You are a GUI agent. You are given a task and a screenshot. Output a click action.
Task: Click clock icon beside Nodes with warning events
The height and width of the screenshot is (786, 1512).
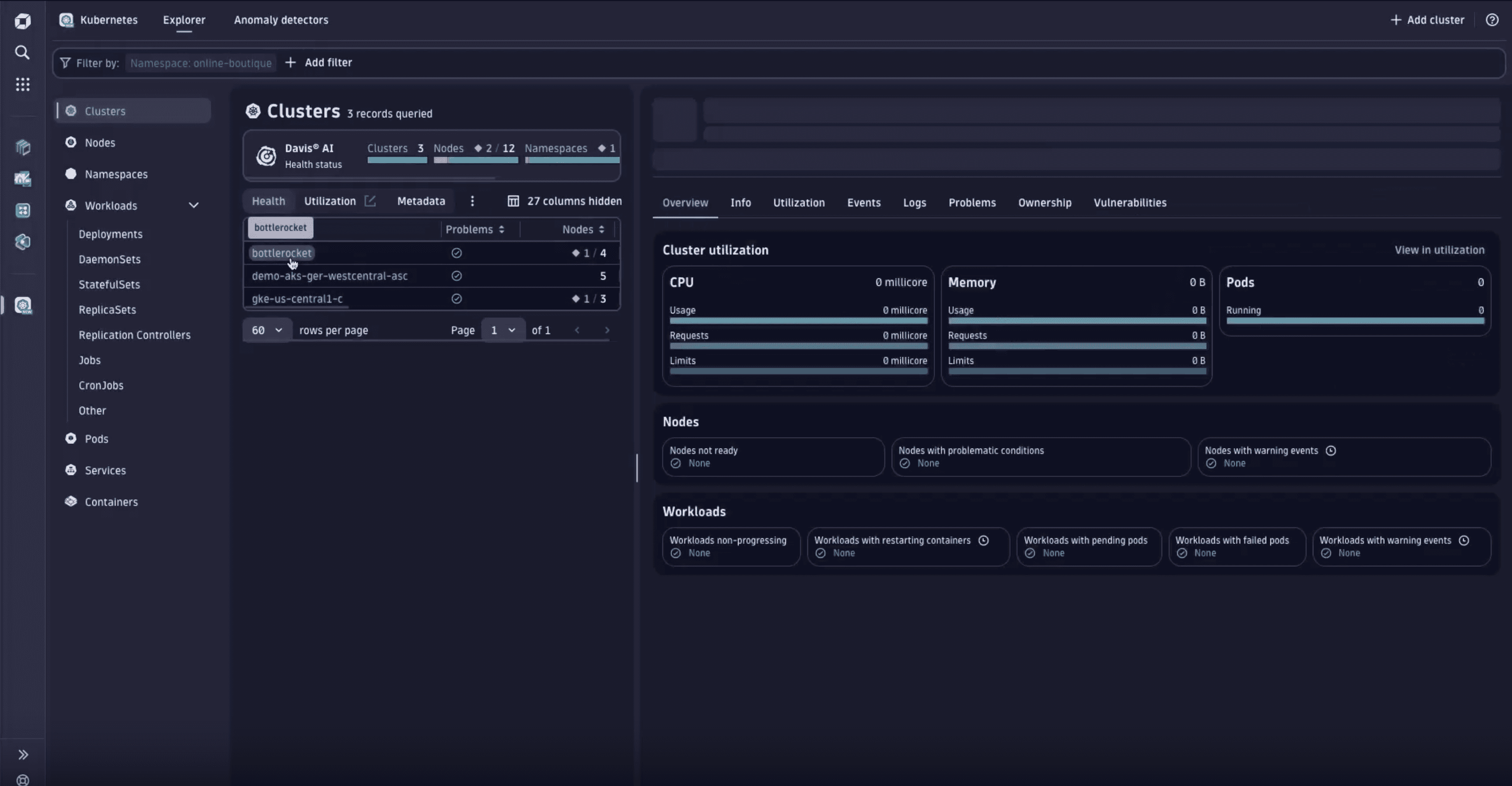(1330, 451)
